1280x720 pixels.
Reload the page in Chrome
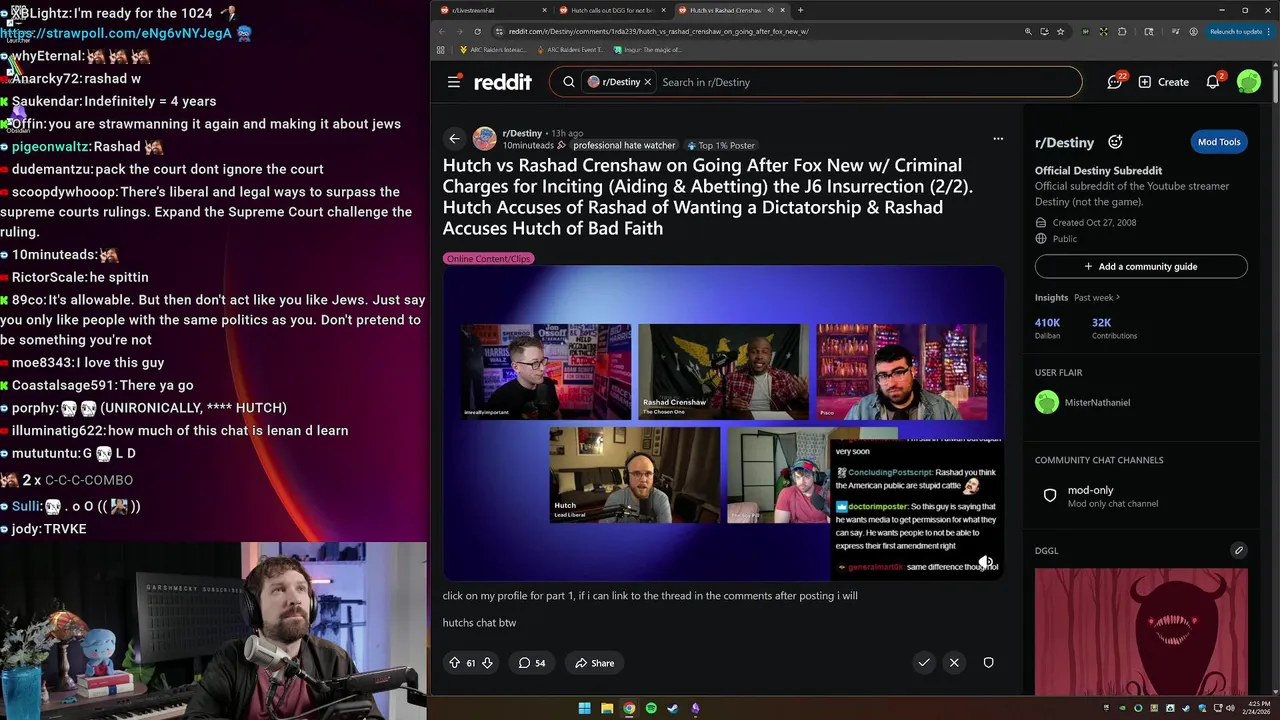478,31
